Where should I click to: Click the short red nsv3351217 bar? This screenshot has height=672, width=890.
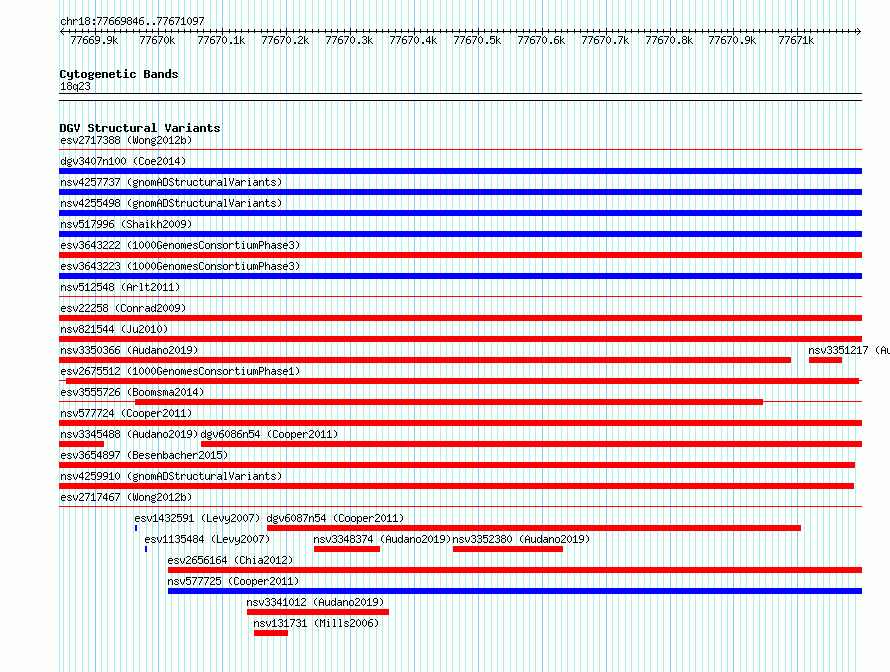[825, 360]
